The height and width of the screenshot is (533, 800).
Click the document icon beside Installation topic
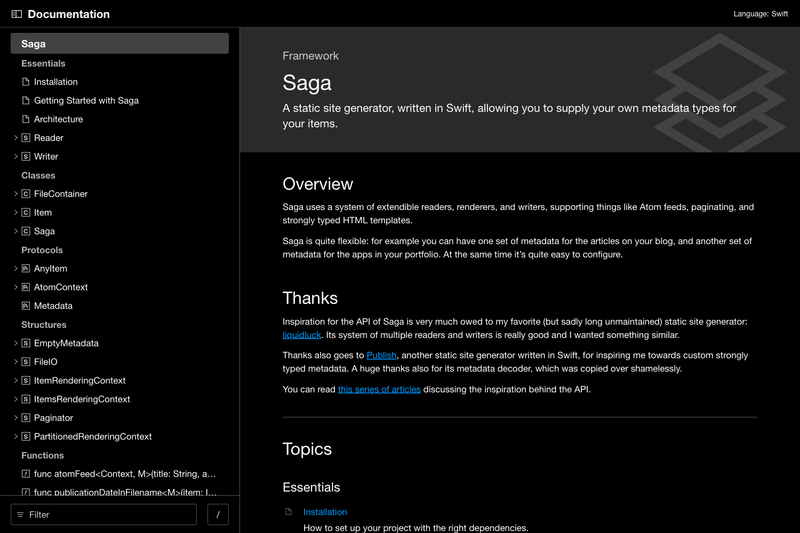click(x=289, y=512)
